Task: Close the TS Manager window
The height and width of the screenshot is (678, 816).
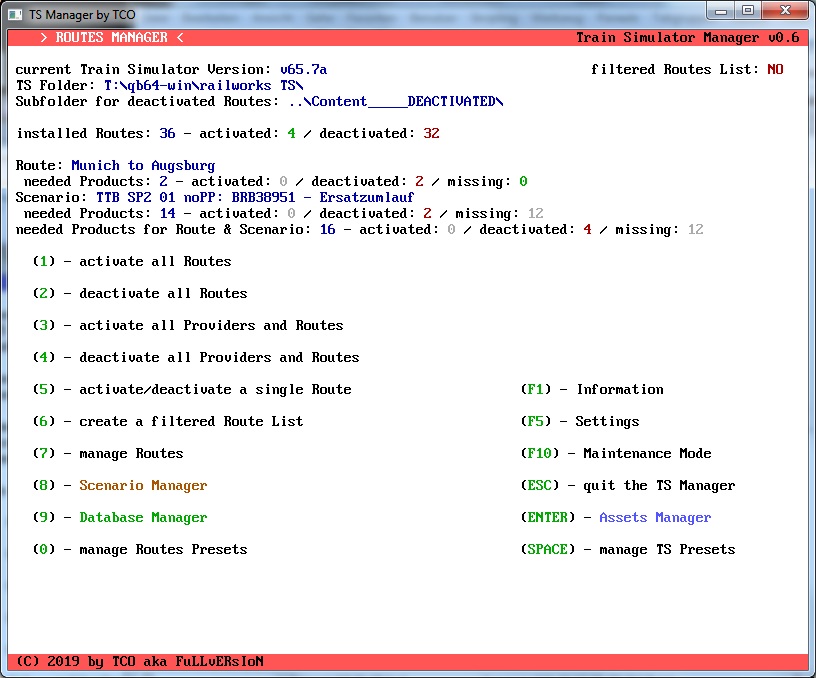Action: (785, 11)
